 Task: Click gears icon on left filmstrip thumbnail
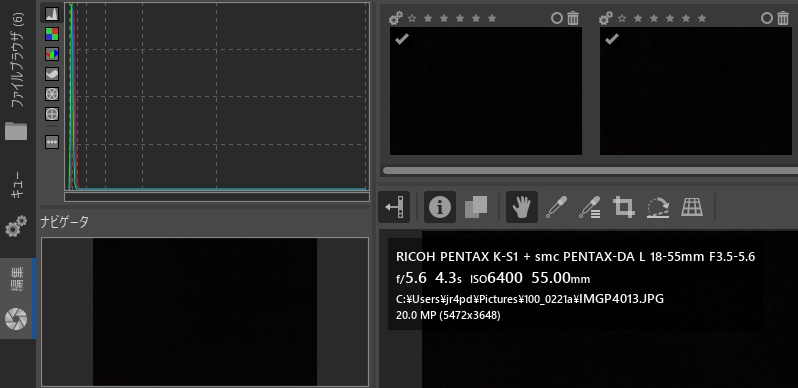coord(395,18)
